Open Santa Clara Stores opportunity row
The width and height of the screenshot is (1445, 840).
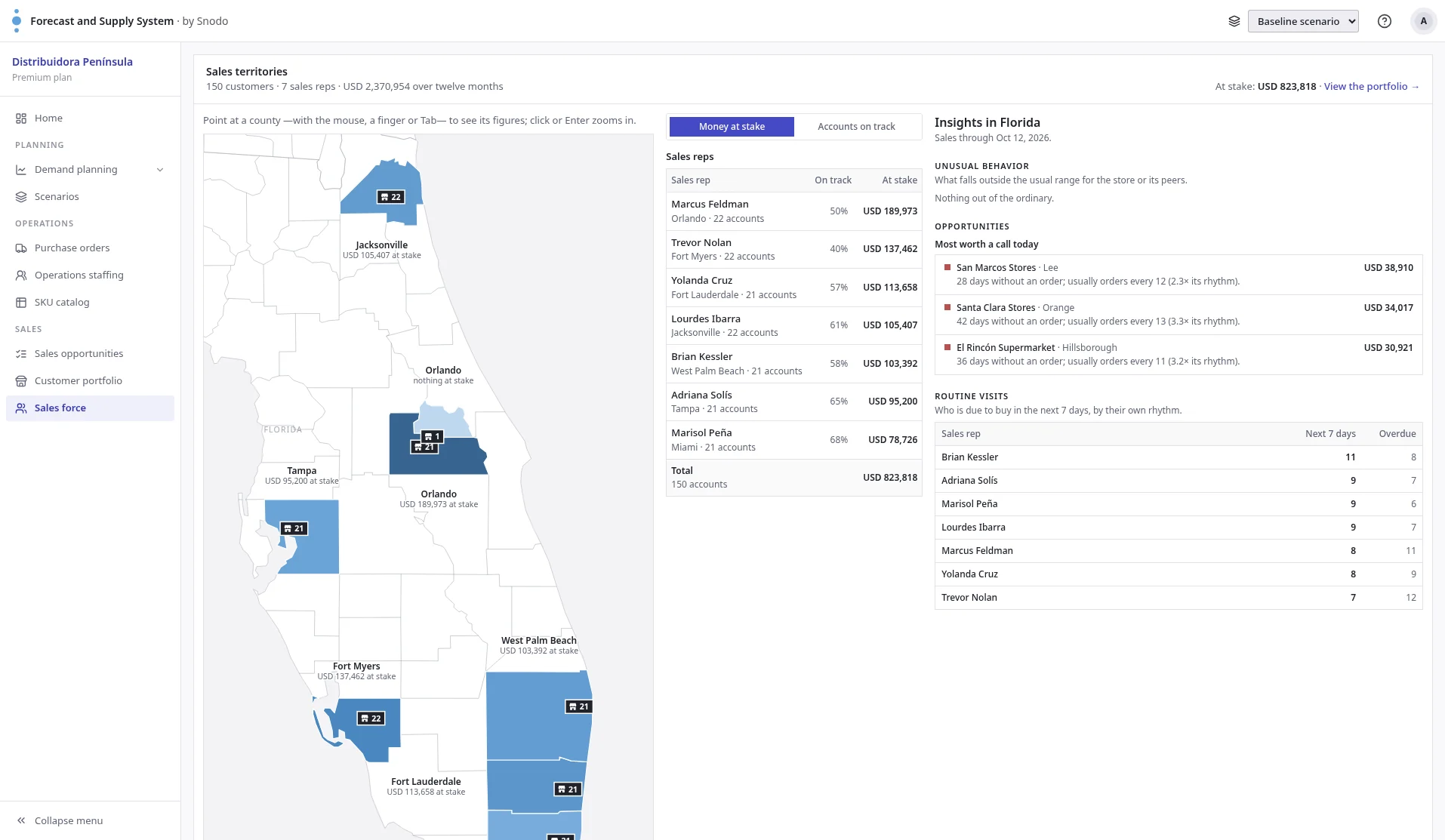pyautogui.click(x=1178, y=315)
